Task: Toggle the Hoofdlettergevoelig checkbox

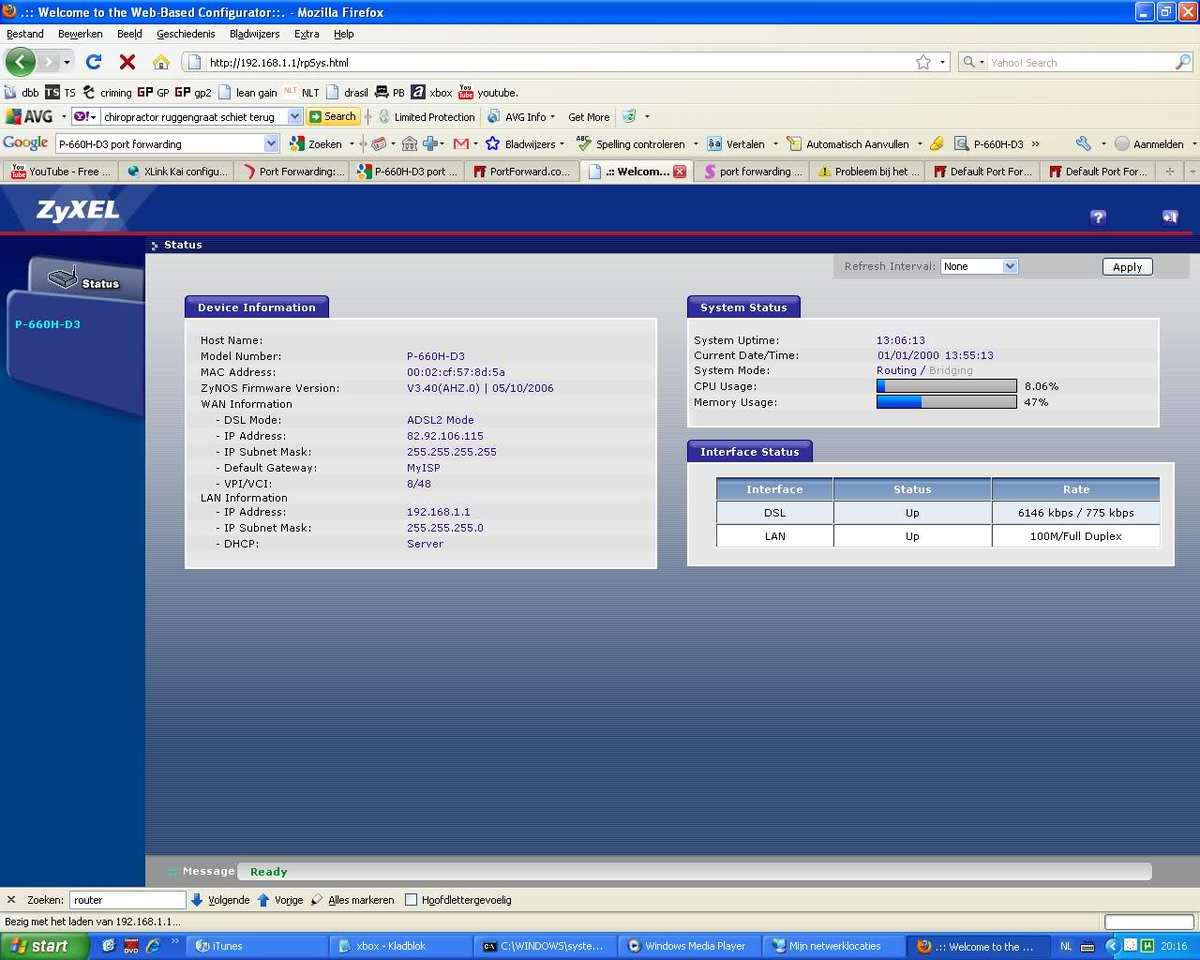Action: [x=411, y=900]
